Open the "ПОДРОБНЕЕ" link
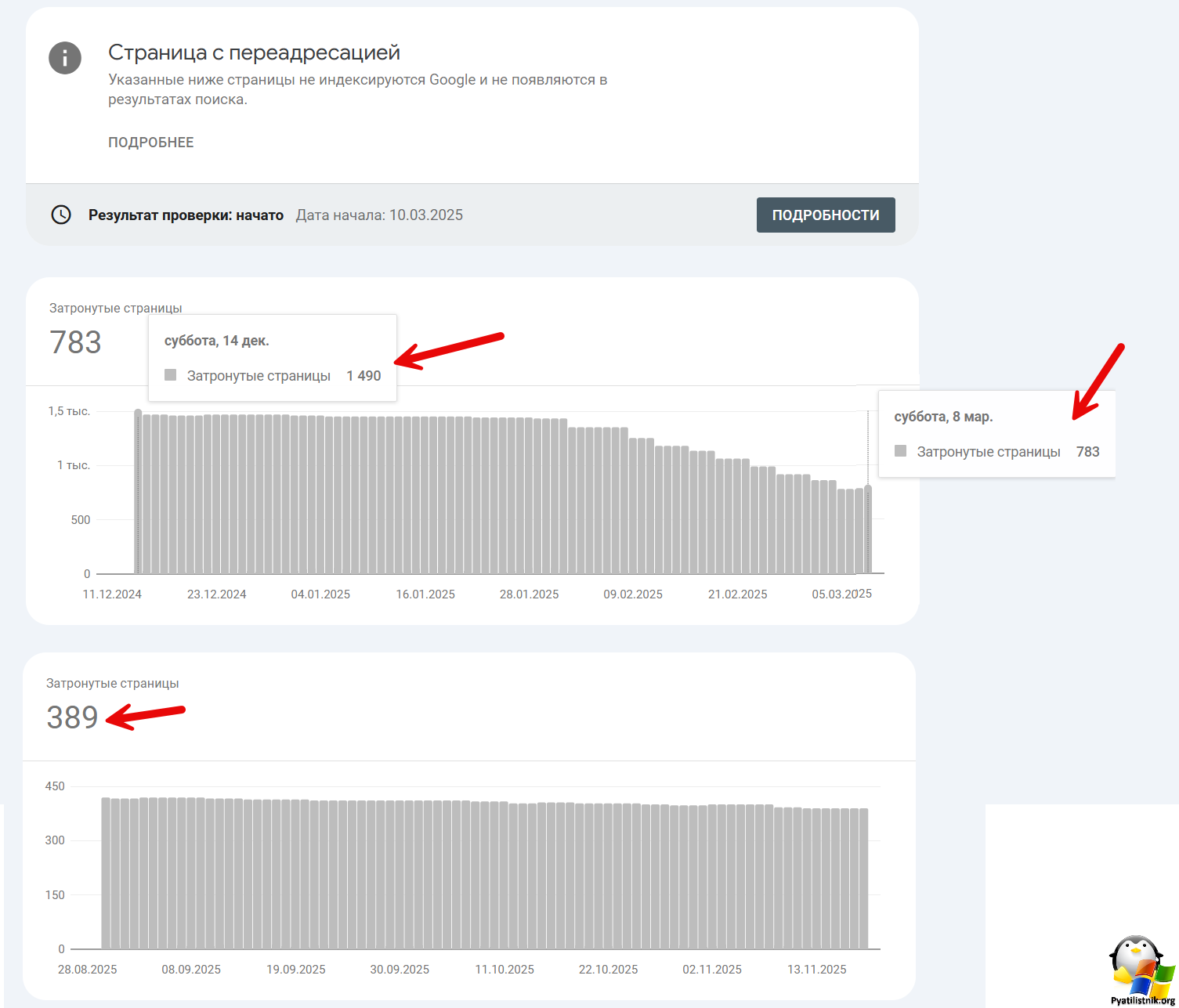The height and width of the screenshot is (1008, 1179). (x=151, y=142)
